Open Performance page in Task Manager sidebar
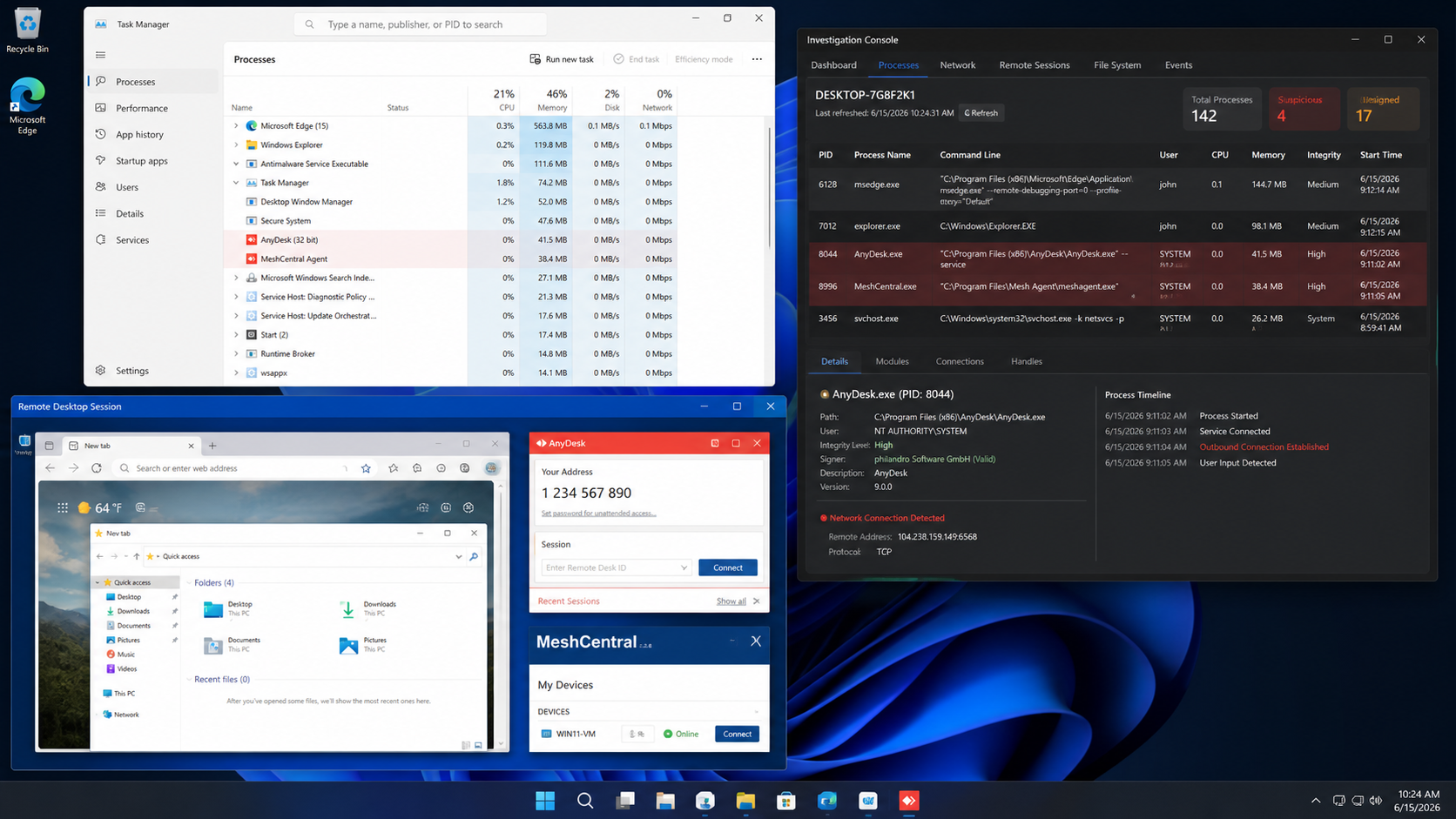The height and width of the screenshot is (819, 1456). coord(152,108)
